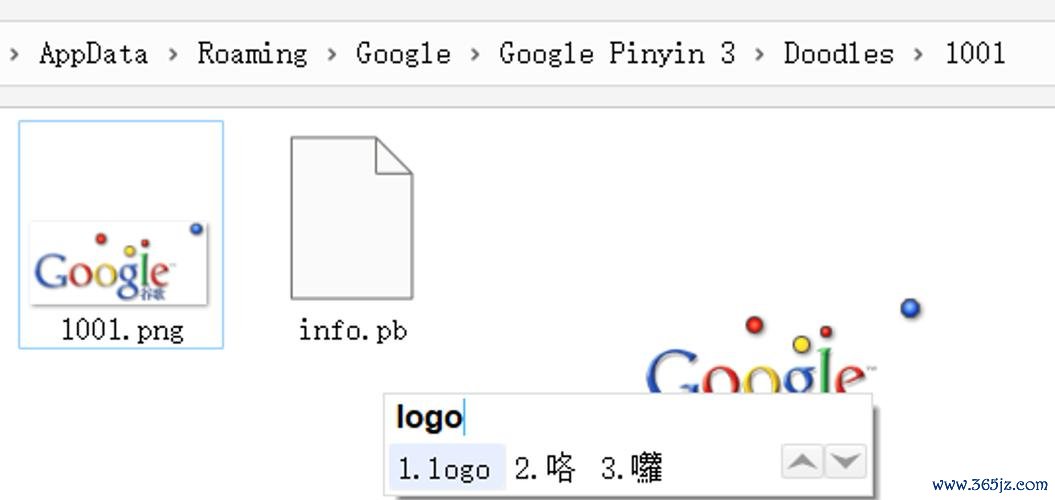The height and width of the screenshot is (500, 1055).
Task: Go to AppData in the address path
Action: [x=94, y=54]
